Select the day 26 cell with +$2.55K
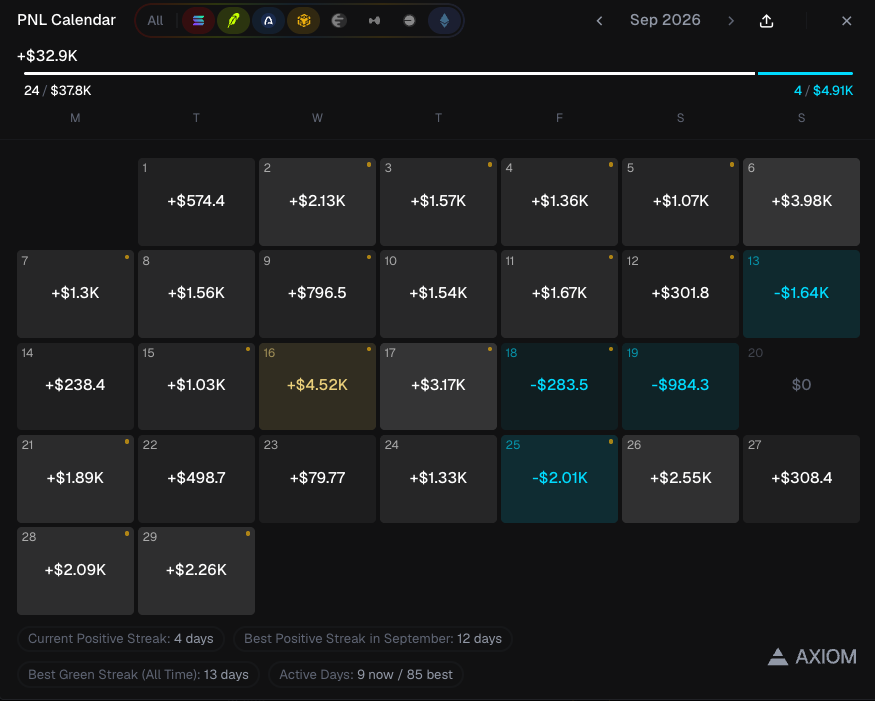875x701 pixels. pos(680,479)
